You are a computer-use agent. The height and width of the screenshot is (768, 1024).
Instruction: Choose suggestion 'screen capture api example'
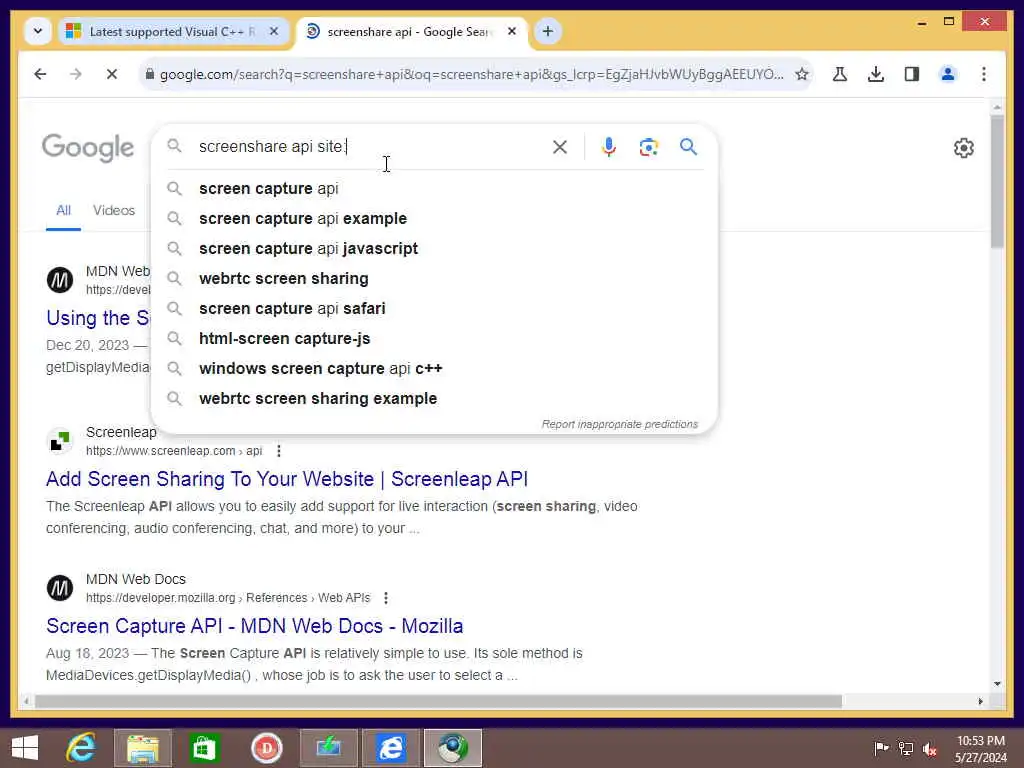tap(434, 219)
